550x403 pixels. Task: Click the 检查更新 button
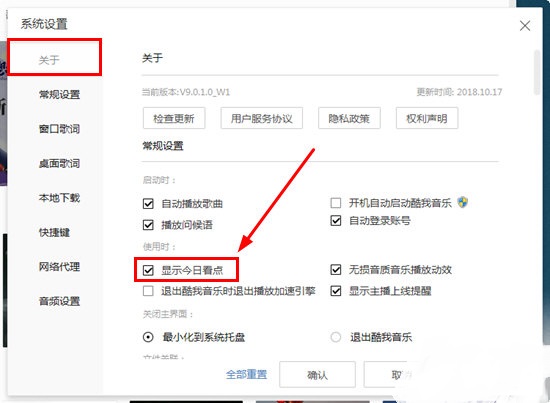pyautogui.click(x=174, y=119)
